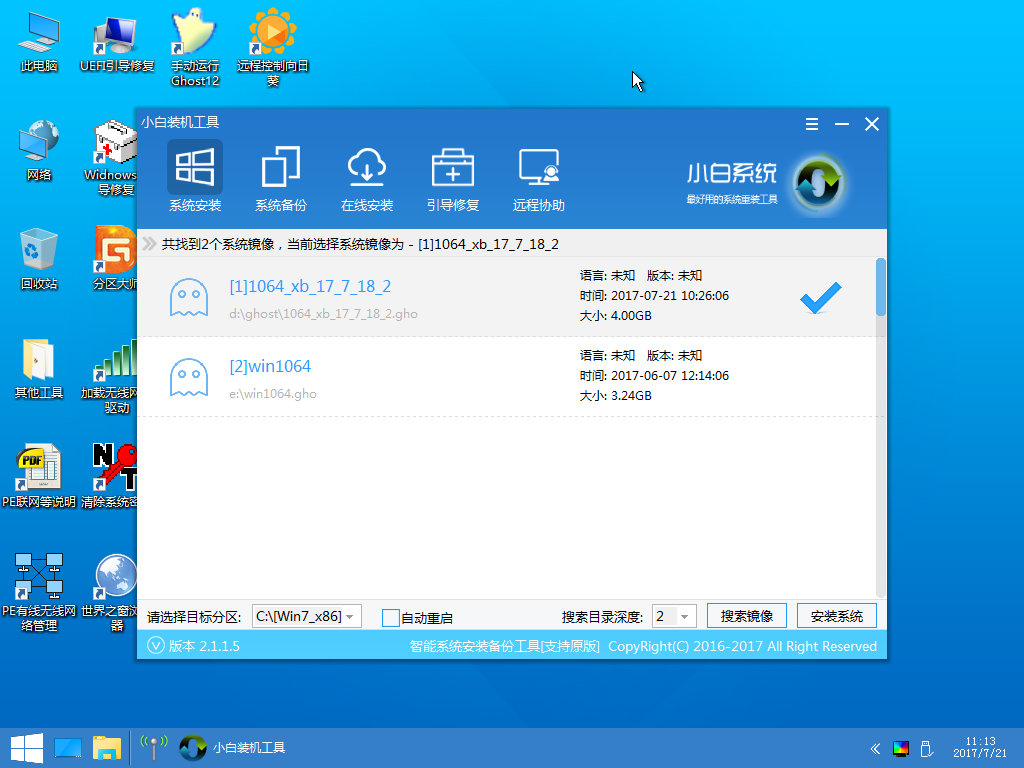The image size is (1024, 768).
Task: Deselect the checkmark on 1064_xb_17_7_18_2
Action: 820,297
